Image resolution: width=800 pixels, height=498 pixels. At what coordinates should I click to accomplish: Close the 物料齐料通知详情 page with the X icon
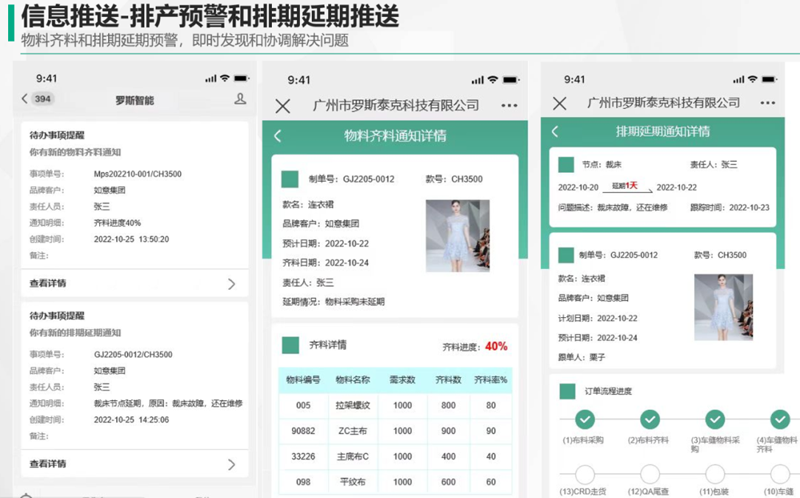[x=283, y=105]
